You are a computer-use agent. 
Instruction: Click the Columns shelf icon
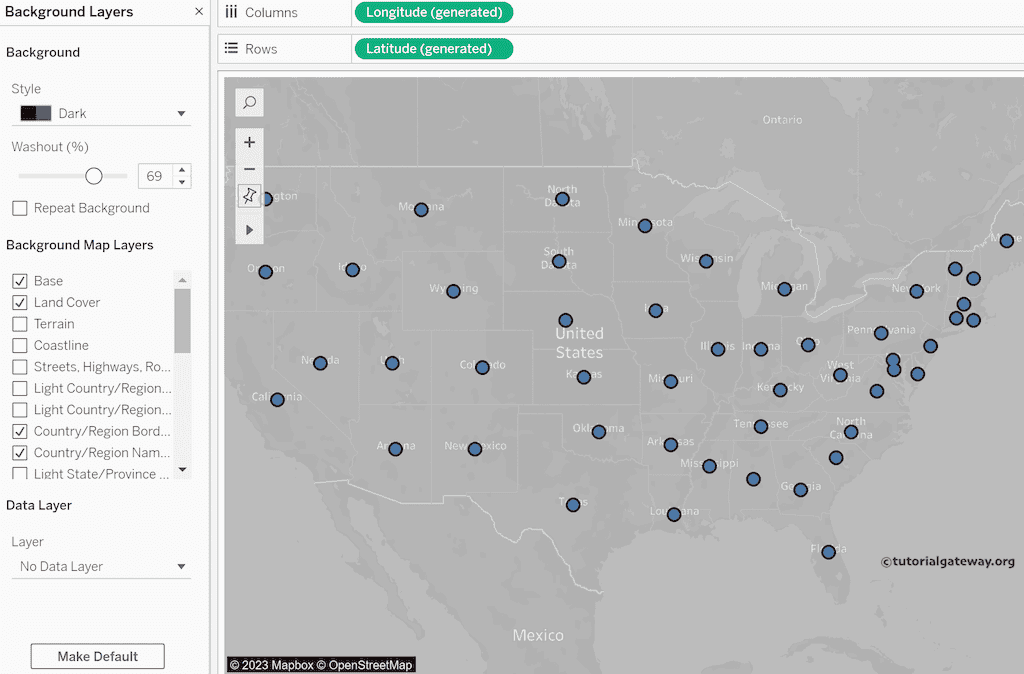(x=231, y=12)
